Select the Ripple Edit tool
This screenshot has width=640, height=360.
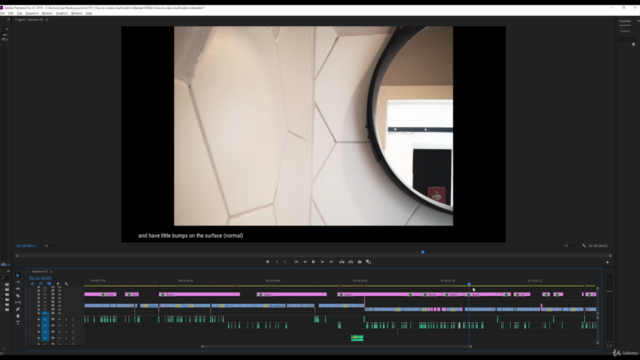(18, 289)
